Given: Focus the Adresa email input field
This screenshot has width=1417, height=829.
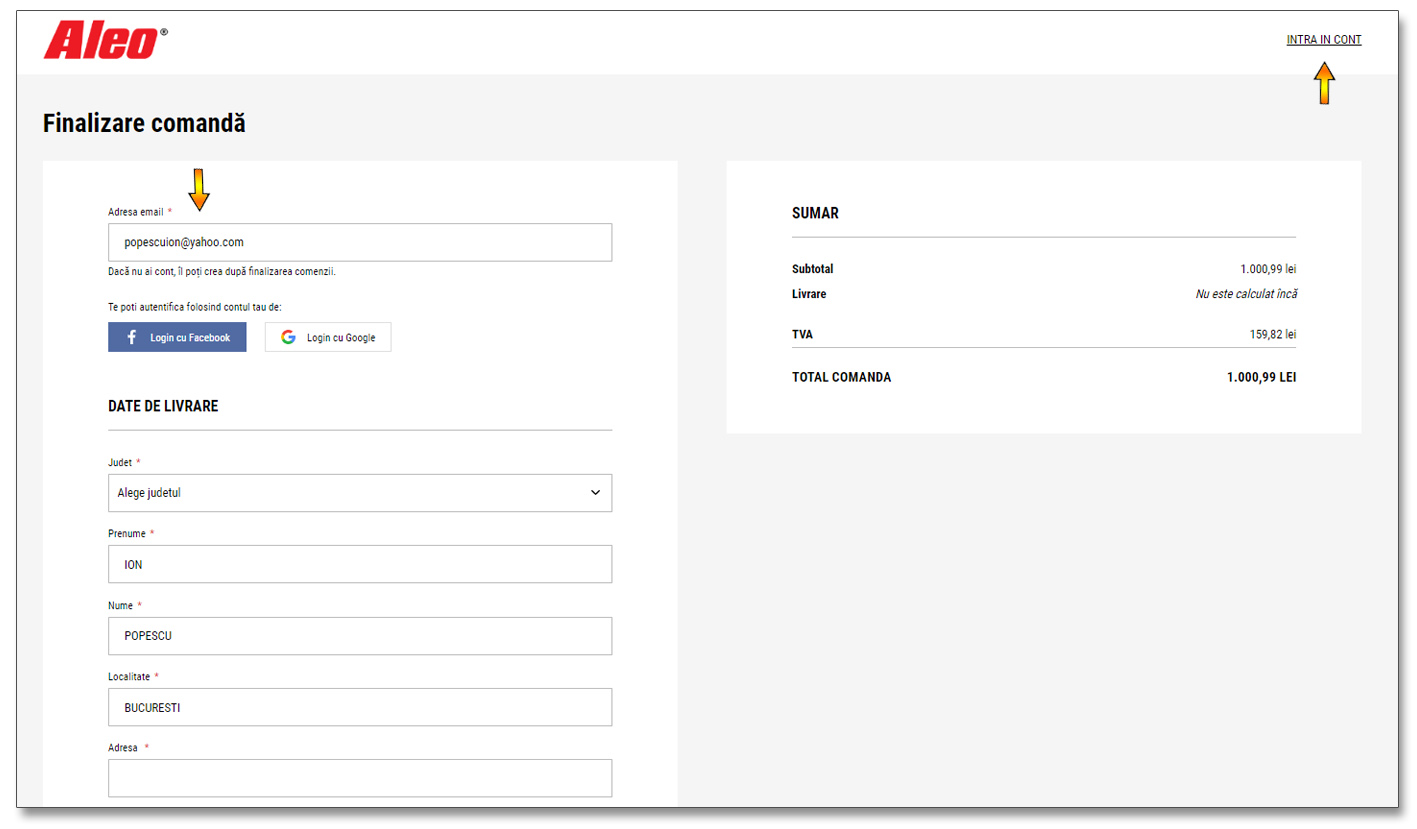Looking at the screenshot, I should pos(359,243).
